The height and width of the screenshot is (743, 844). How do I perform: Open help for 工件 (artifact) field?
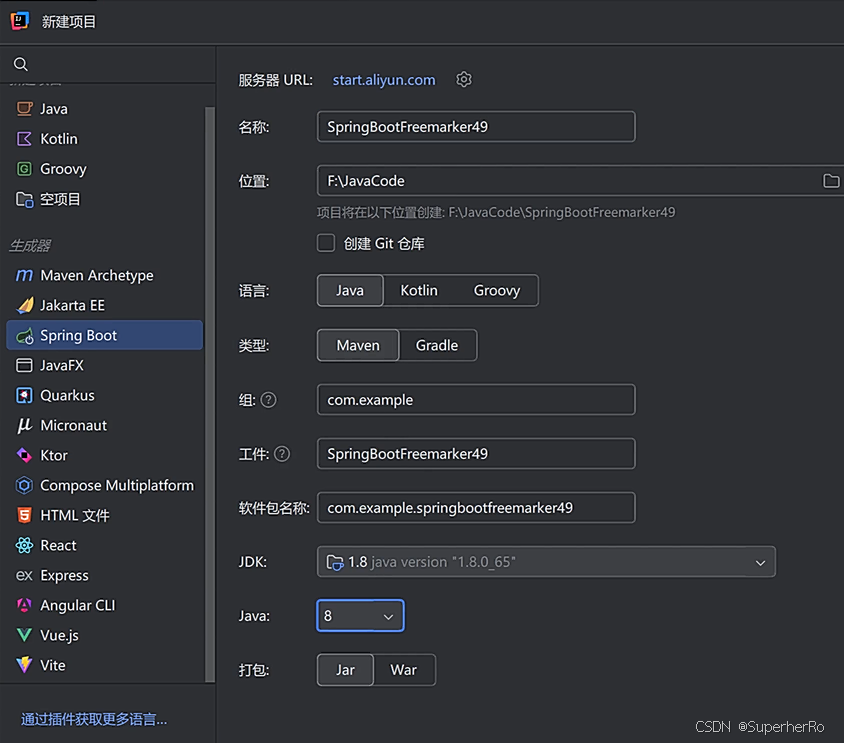pos(282,454)
